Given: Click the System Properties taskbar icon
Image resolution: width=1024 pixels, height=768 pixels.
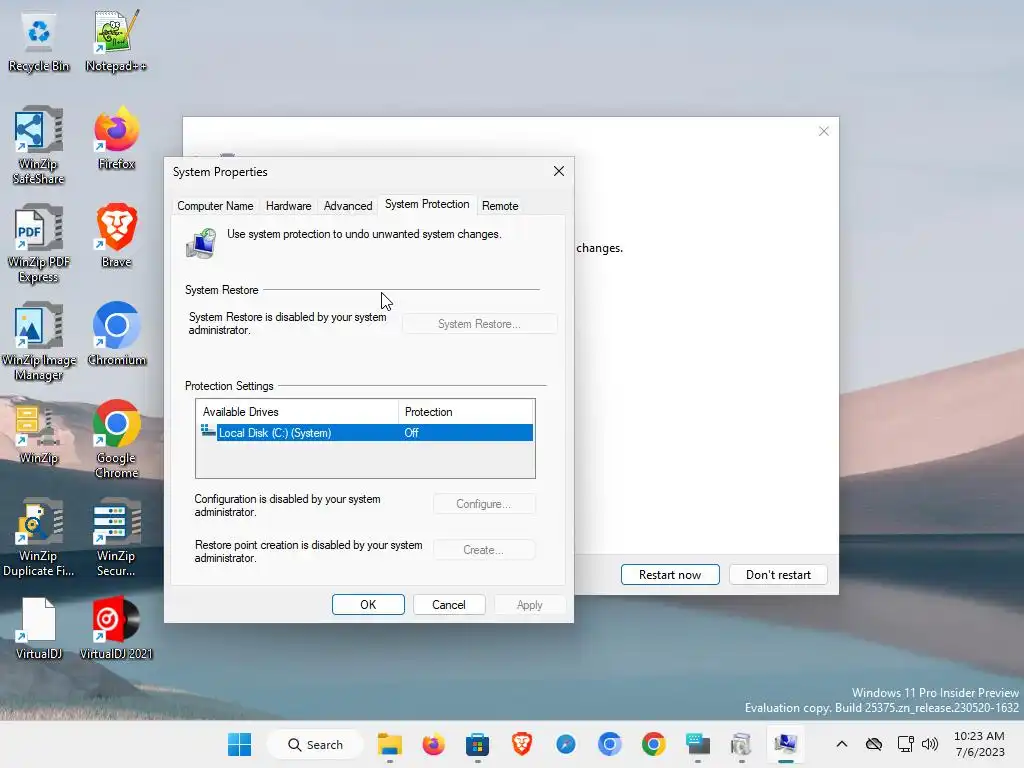Looking at the screenshot, I should click(x=786, y=744).
